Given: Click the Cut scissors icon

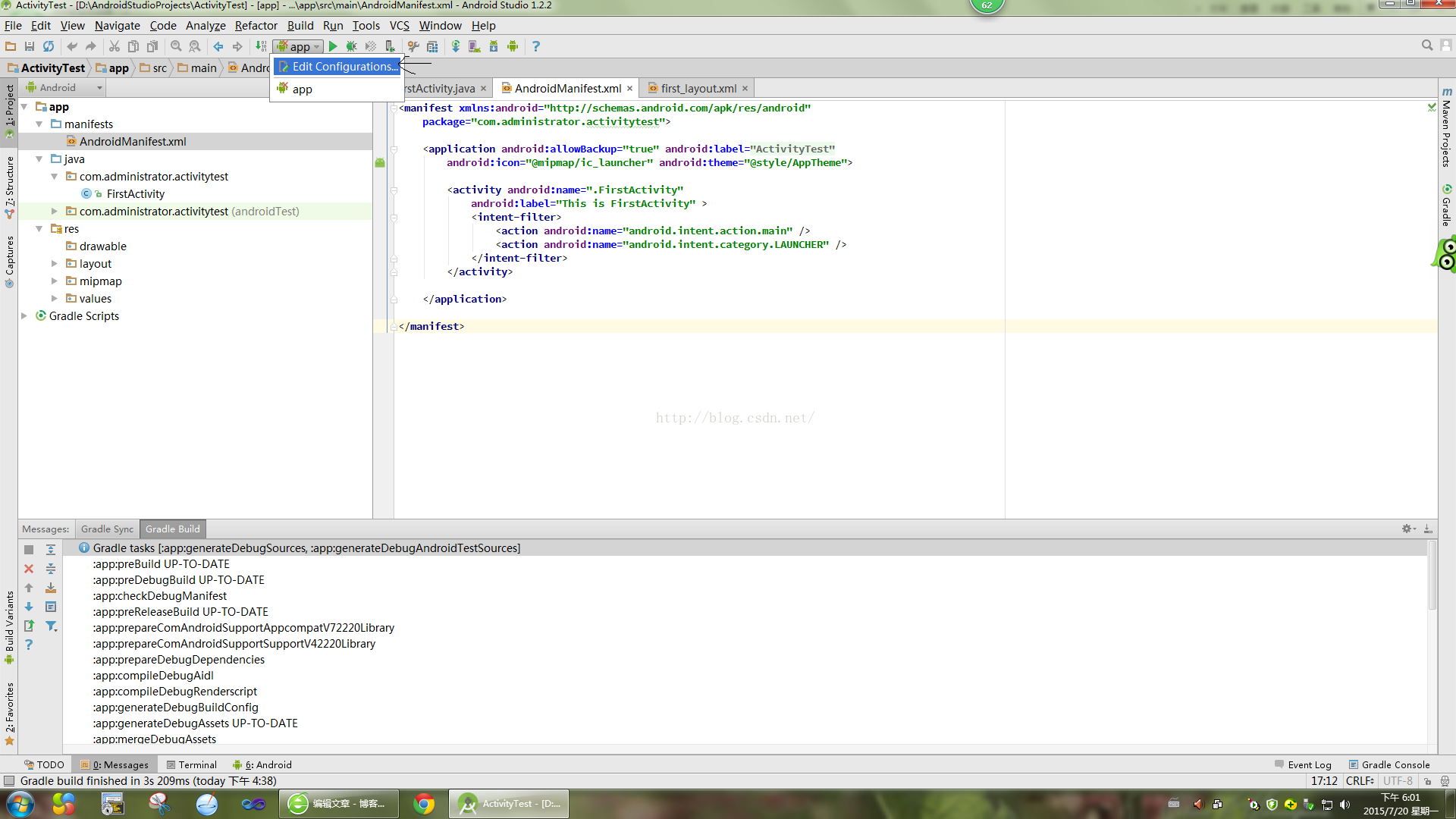Looking at the screenshot, I should pyautogui.click(x=115, y=46).
